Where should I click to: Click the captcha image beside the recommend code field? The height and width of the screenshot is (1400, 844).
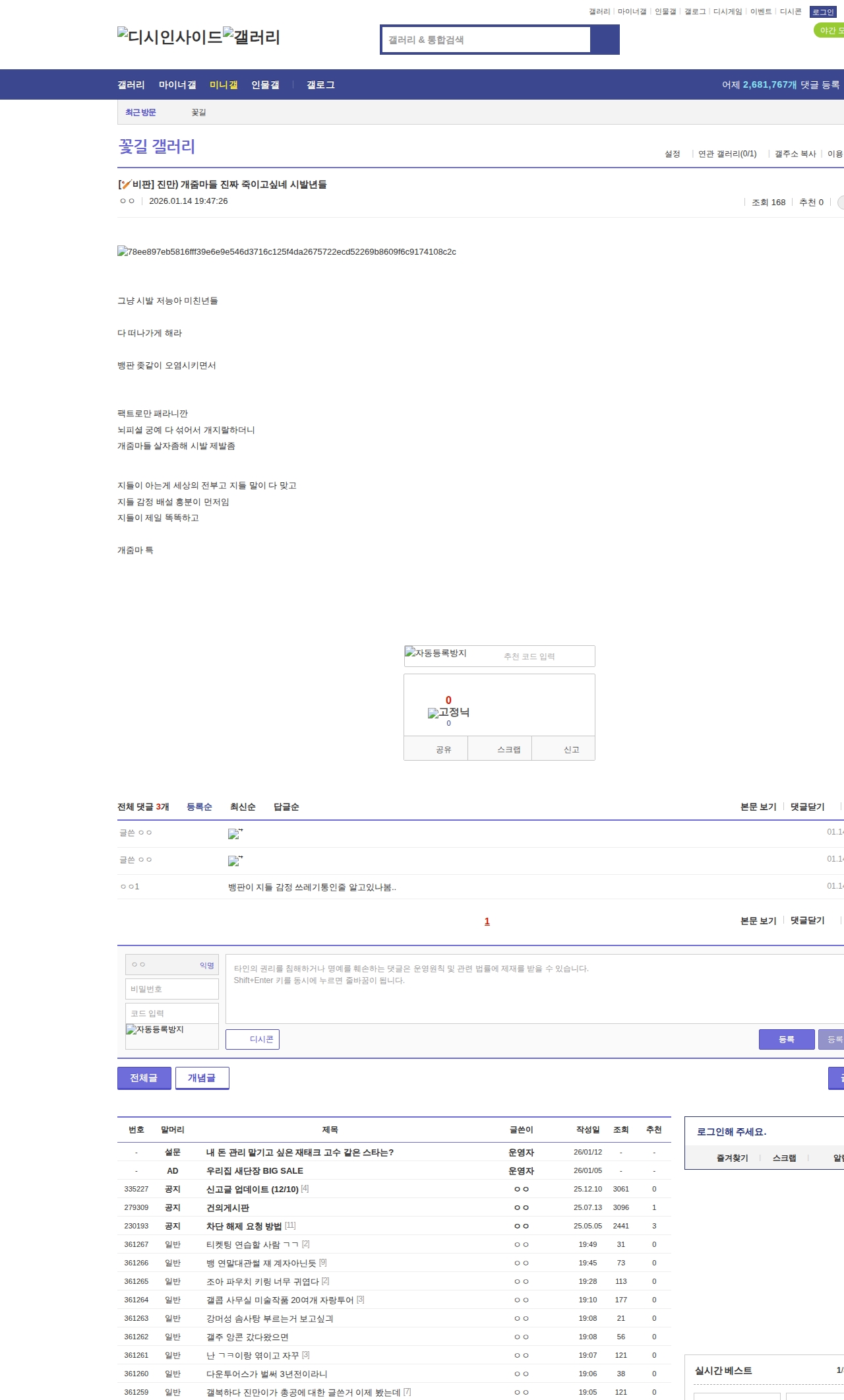coord(436,653)
